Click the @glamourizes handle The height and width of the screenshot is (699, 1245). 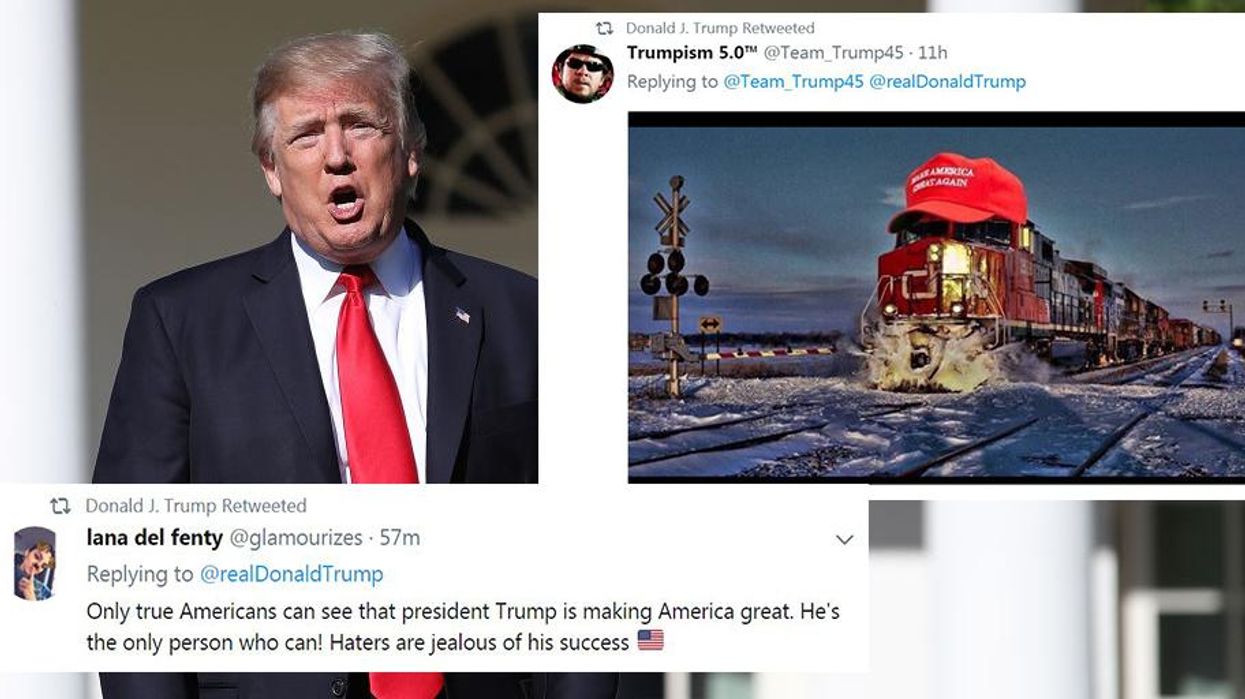[x=296, y=538]
